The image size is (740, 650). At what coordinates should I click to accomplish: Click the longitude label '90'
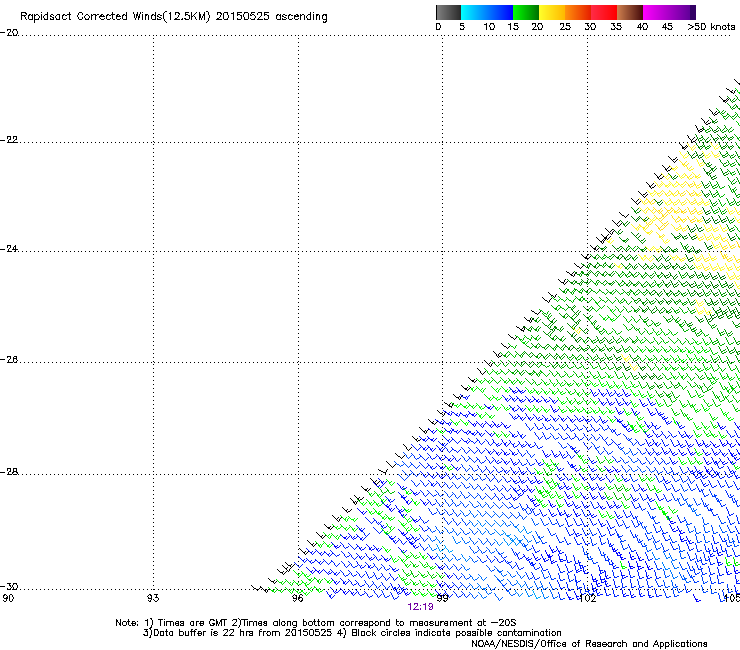8,598
